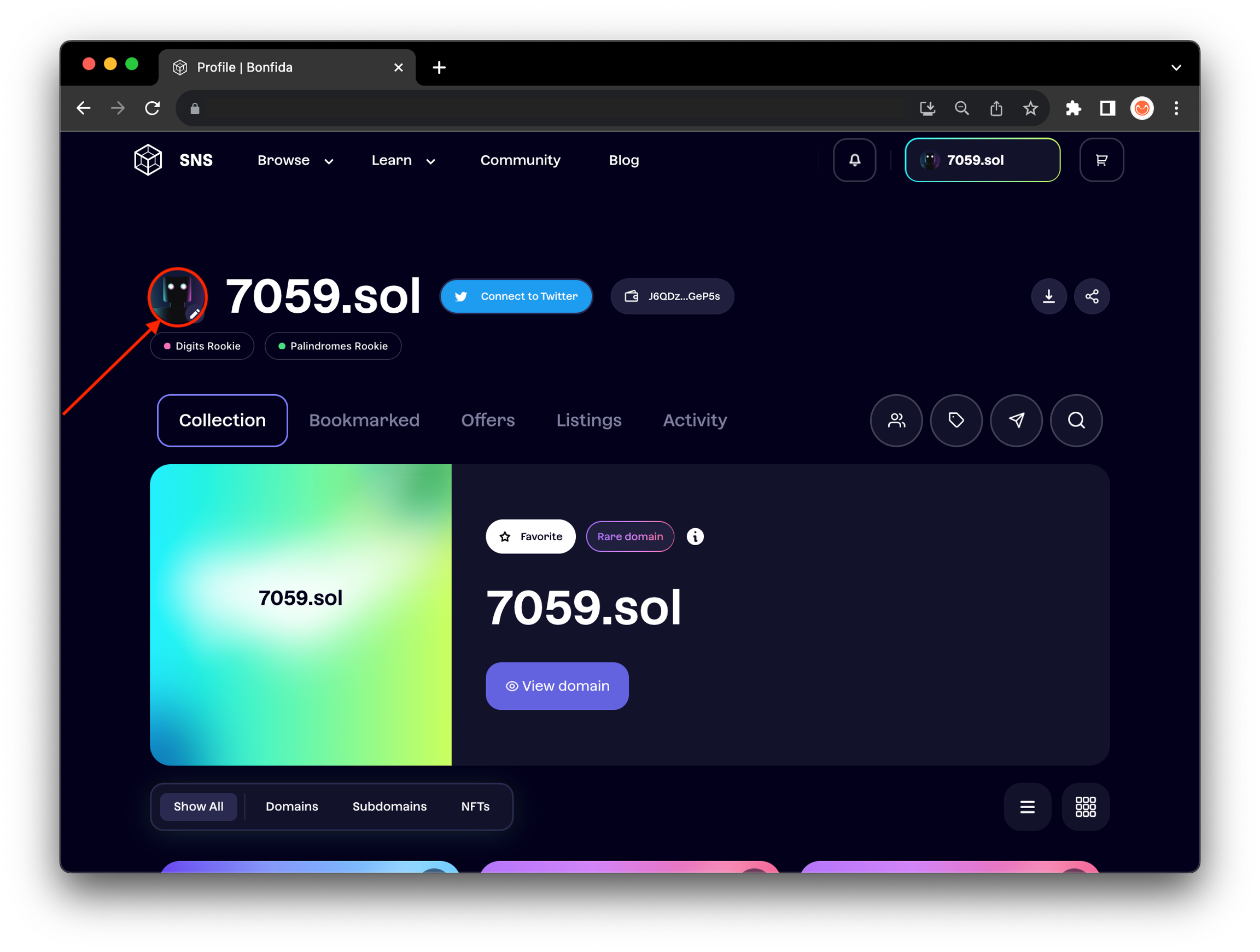Click Connect to Twitter button
Image resolution: width=1260 pixels, height=952 pixels.
point(516,296)
